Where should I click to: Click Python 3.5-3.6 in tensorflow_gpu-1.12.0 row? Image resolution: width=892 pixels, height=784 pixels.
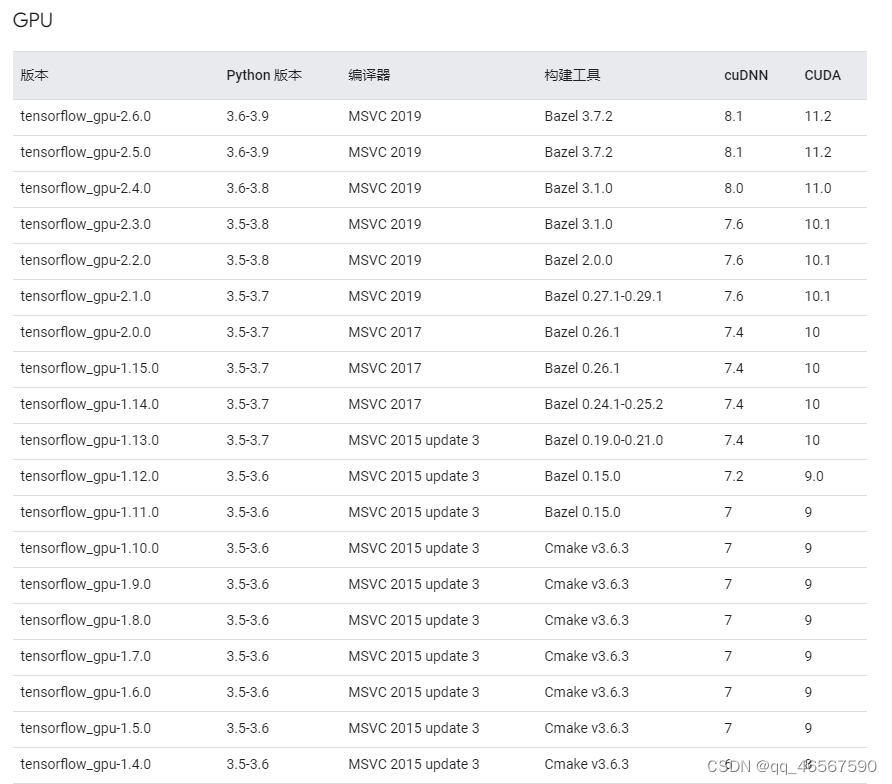pos(247,476)
